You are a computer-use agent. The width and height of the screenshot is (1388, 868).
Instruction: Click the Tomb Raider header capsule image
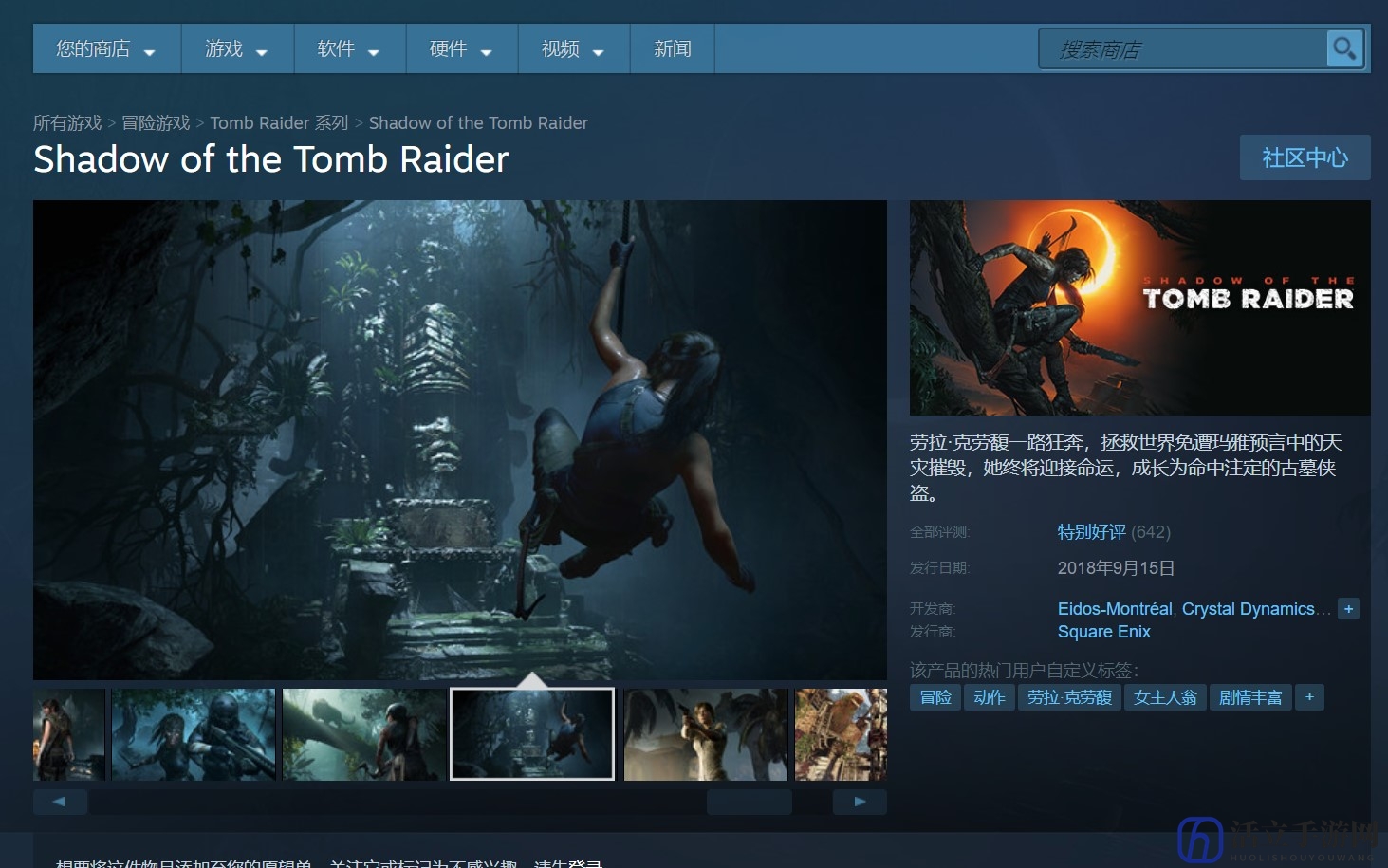click(x=1140, y=307)
